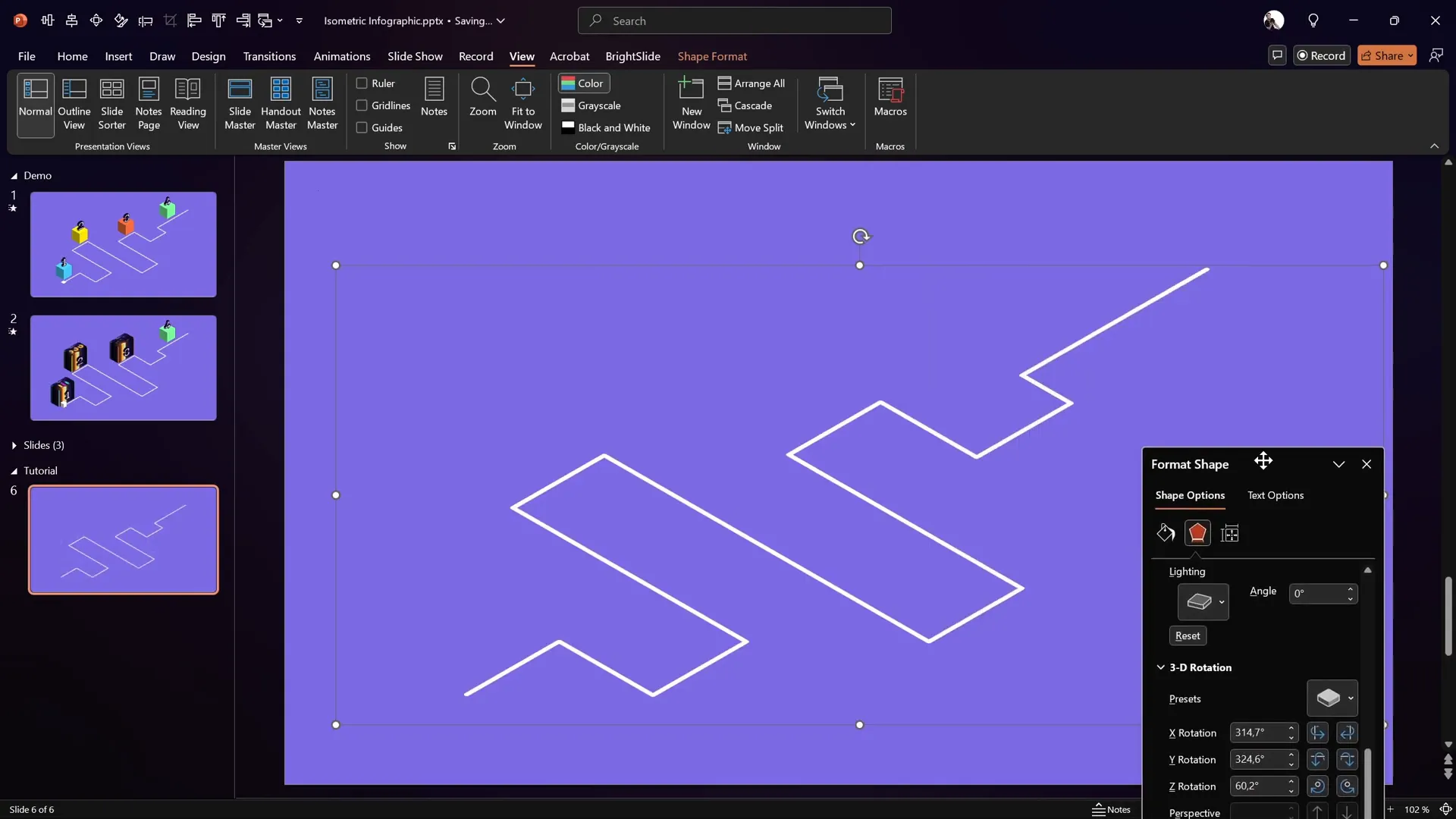Open Outline View
The image size is (1456, 819).
[x=74, y=105]
